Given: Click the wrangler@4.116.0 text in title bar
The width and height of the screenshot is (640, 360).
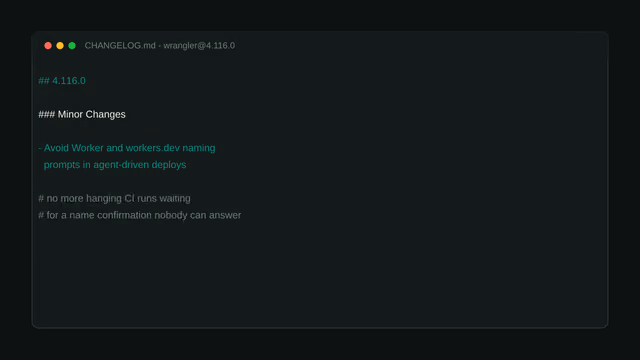Looking at the screenshot, I should click(x=199, y=46).
